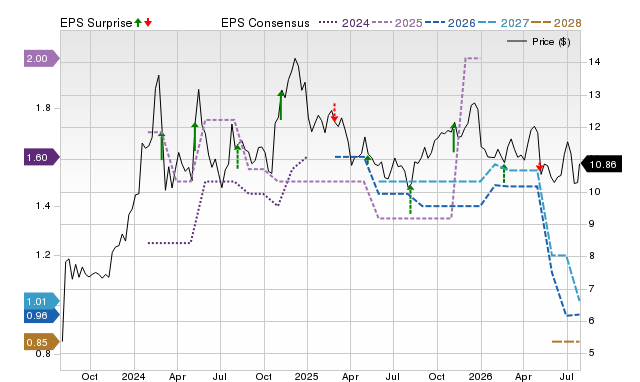Click the Apr label right after 2024
Image resolution: width=640 pixels, height=382 pixels.
177,376
